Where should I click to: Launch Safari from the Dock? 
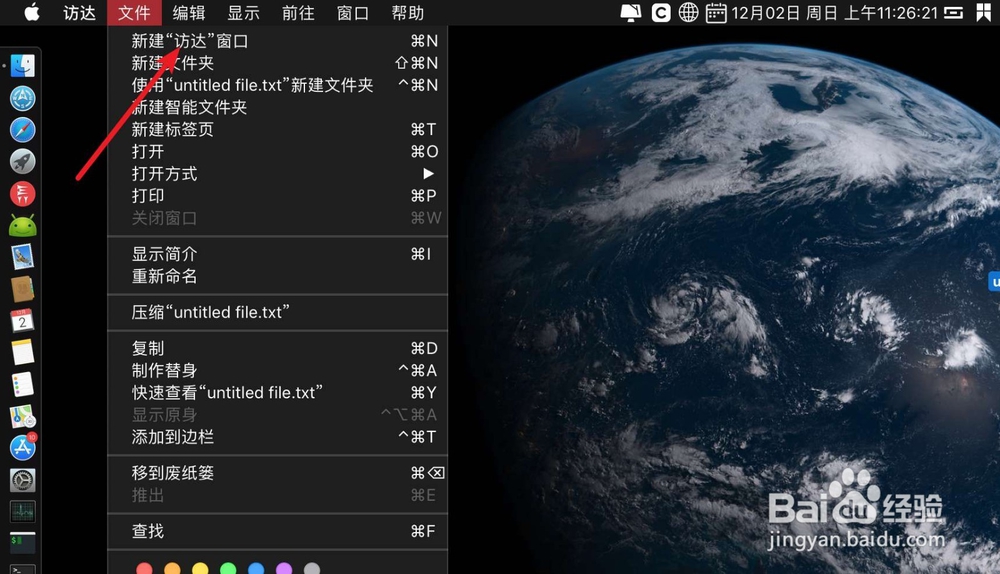[23, 130]
